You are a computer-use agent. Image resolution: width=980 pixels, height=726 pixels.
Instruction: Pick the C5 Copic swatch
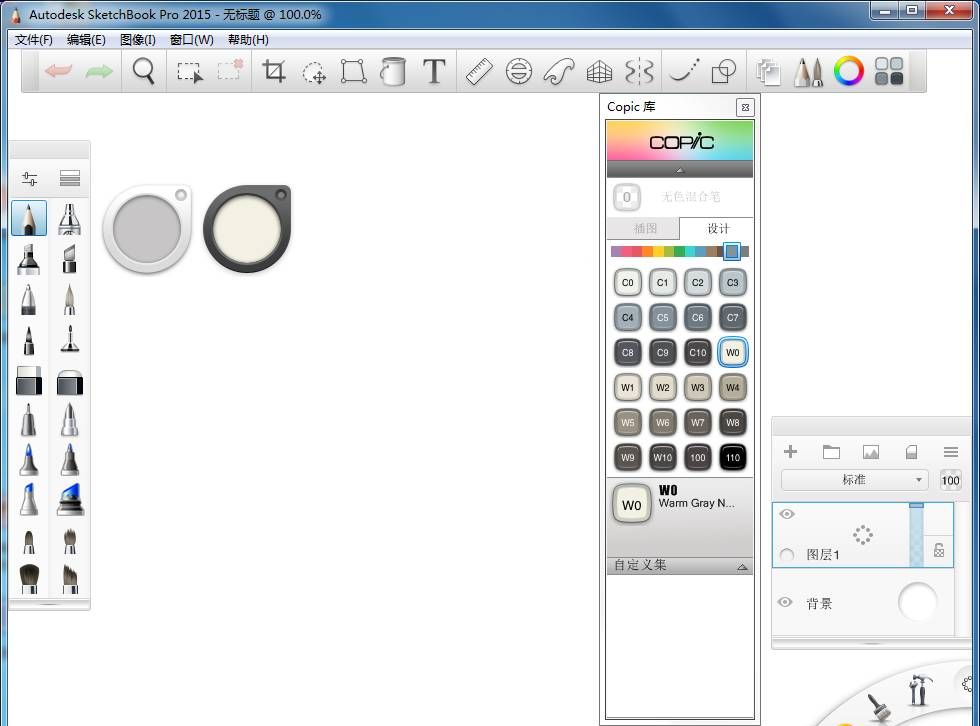662,317
